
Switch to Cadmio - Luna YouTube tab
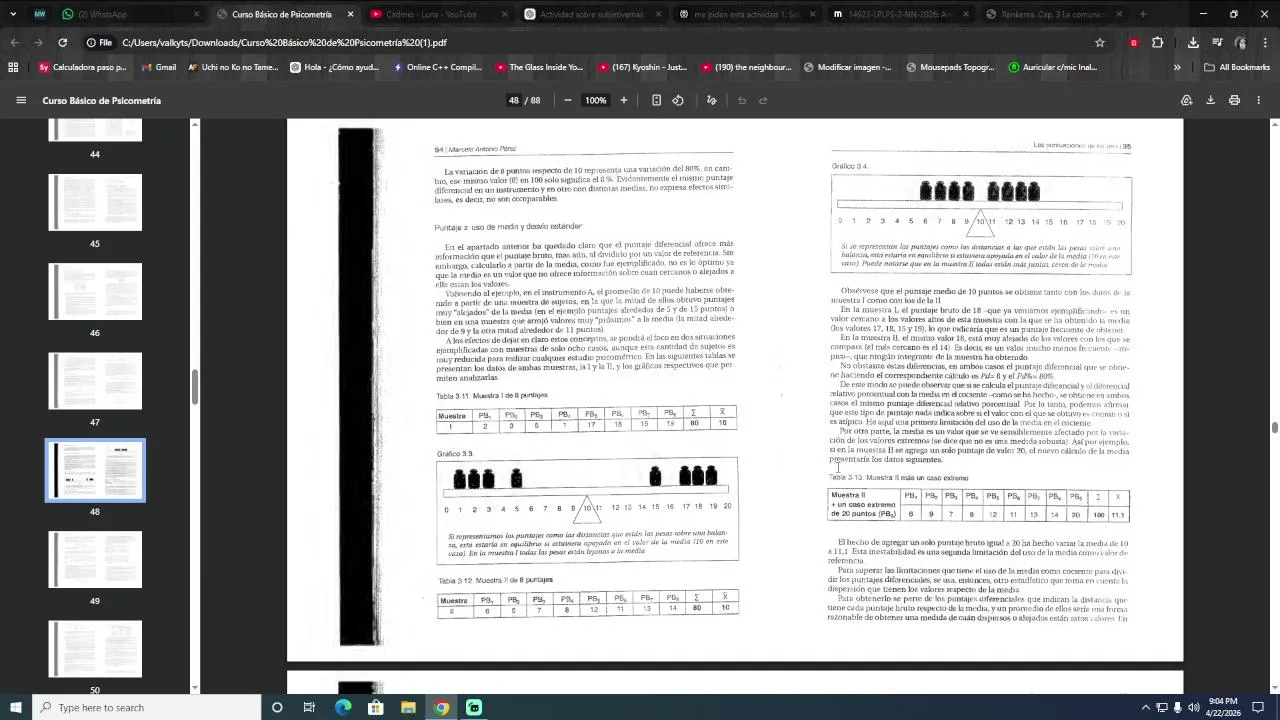438,14
